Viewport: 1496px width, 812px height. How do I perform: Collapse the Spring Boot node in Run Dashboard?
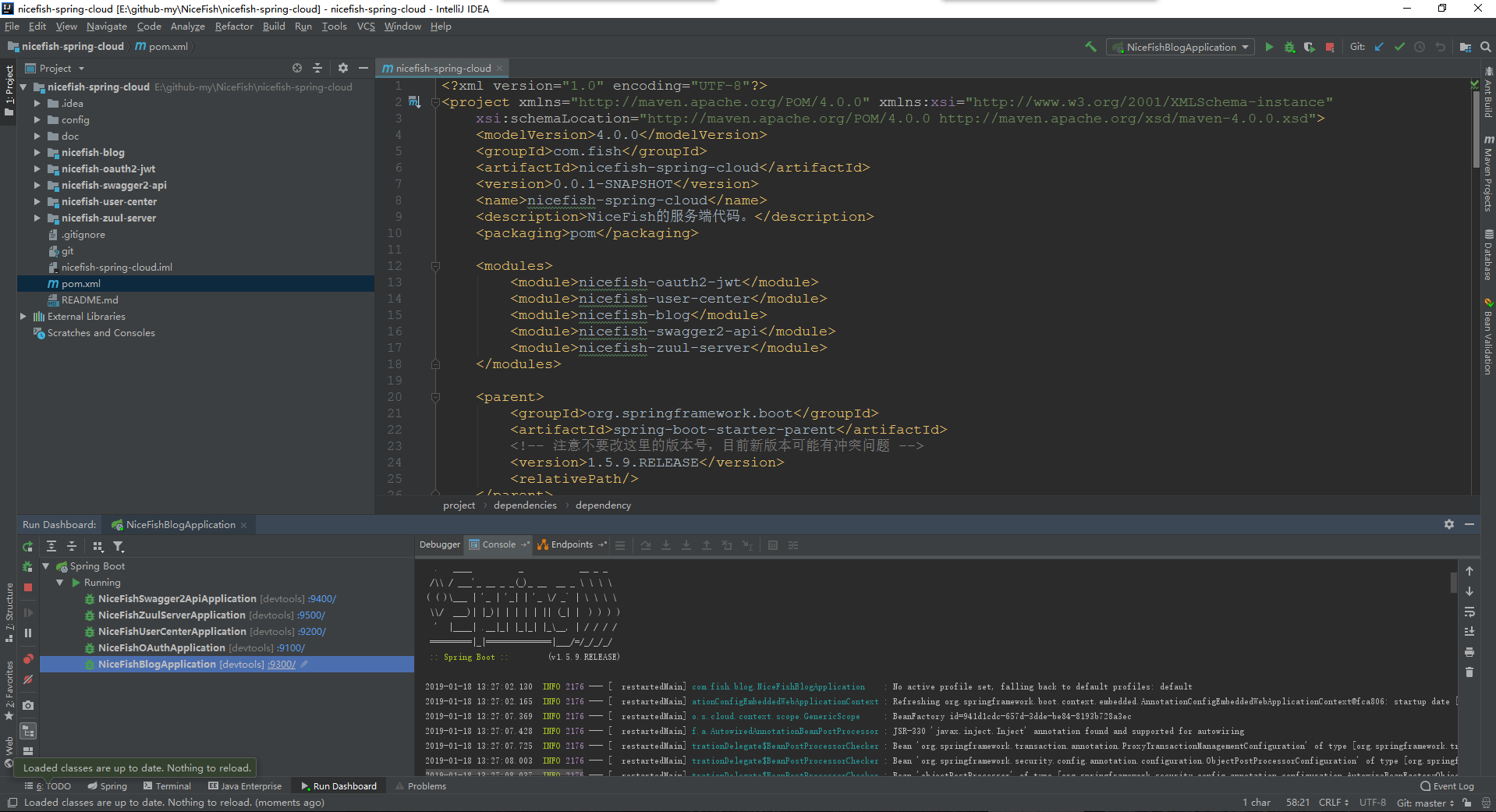(45, 566)
